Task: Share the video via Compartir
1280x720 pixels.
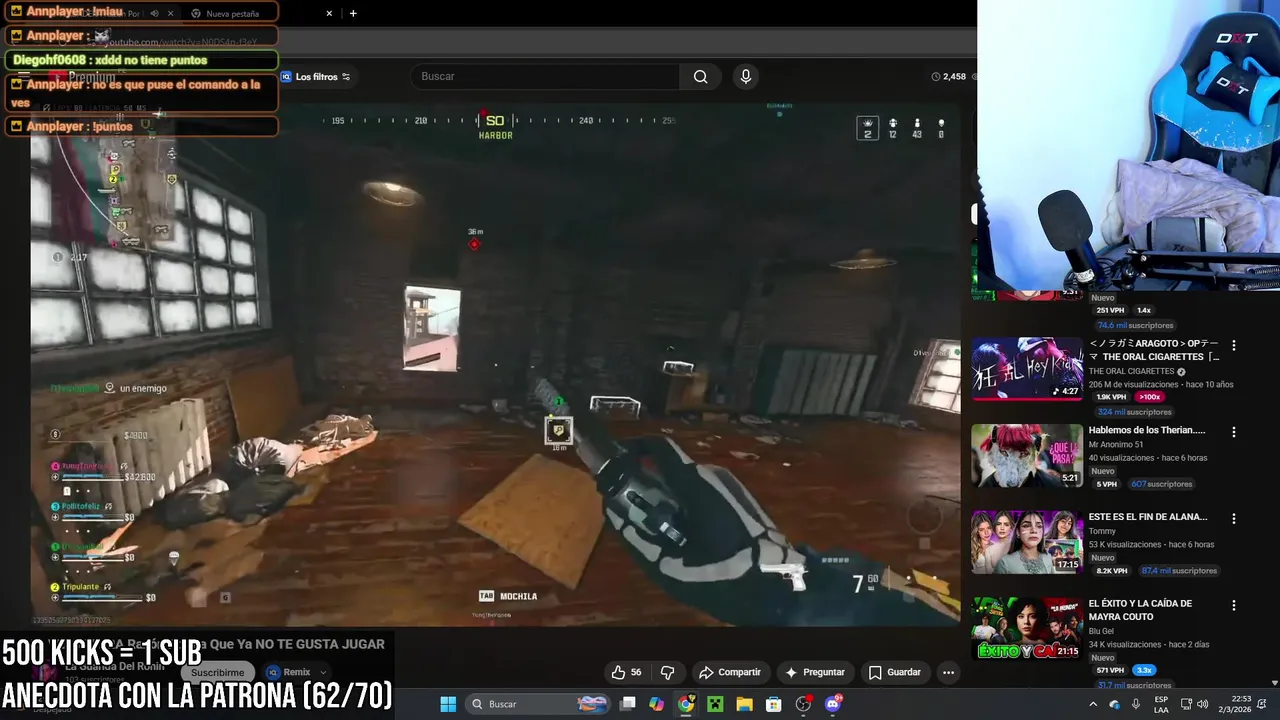Action: (x=730, y=672)
